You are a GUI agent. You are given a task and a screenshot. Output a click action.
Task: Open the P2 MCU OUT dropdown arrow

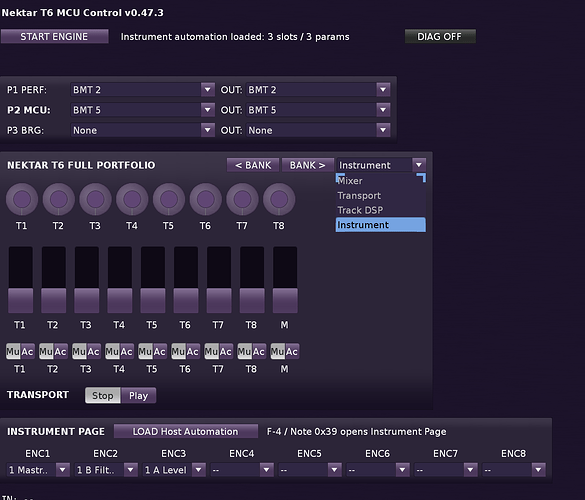[383, 110]
